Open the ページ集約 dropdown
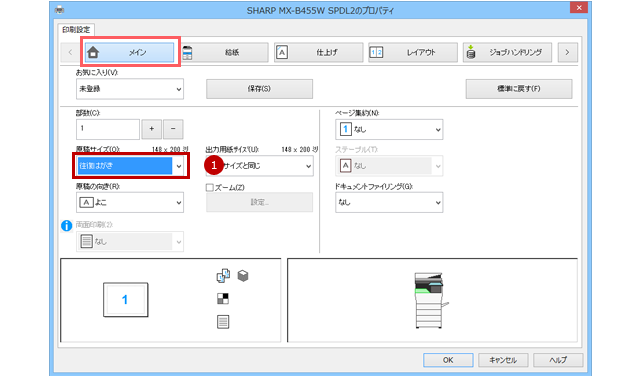Image resolution: width=640 pixels, height=376 pixels. point(389,129)
